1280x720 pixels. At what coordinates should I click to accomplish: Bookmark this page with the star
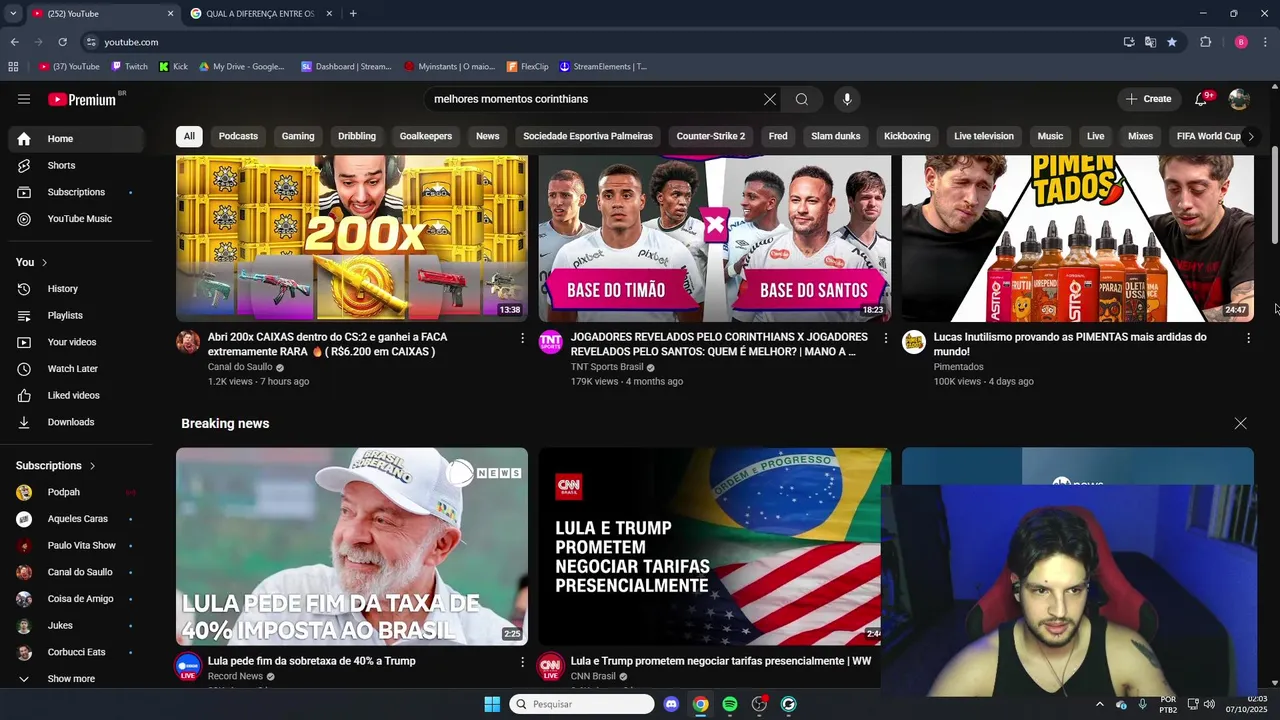click(x=1172, y=42)
